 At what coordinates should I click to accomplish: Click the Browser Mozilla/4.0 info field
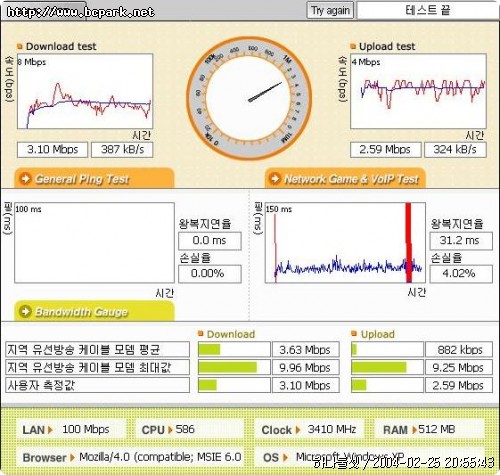click(x=131, y=457)
